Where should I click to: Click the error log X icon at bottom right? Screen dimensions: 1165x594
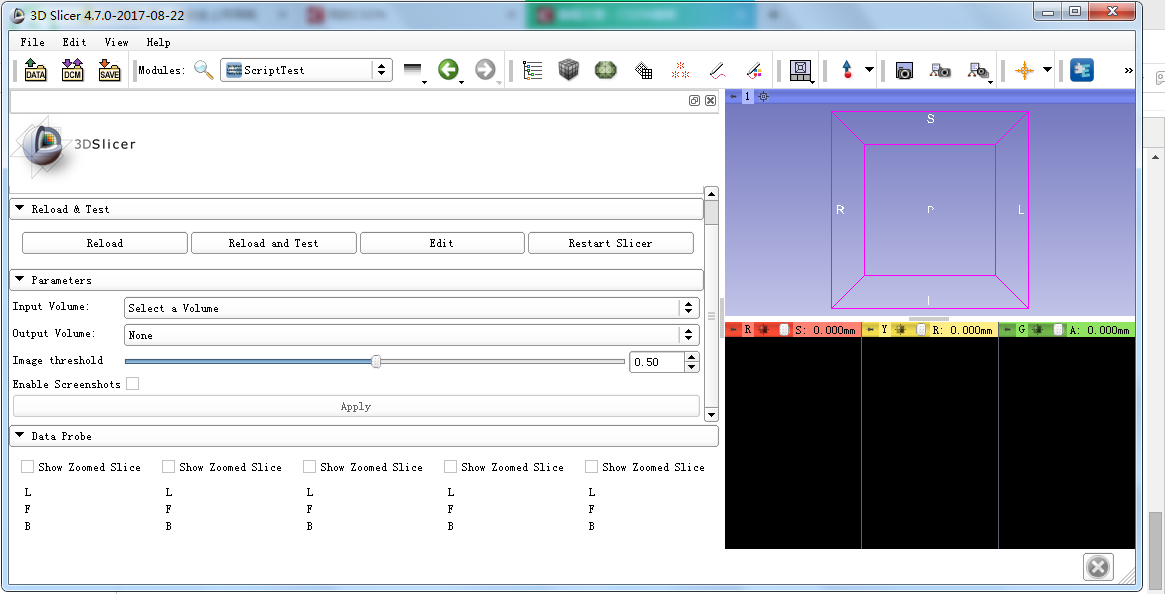coord(1097,567)
